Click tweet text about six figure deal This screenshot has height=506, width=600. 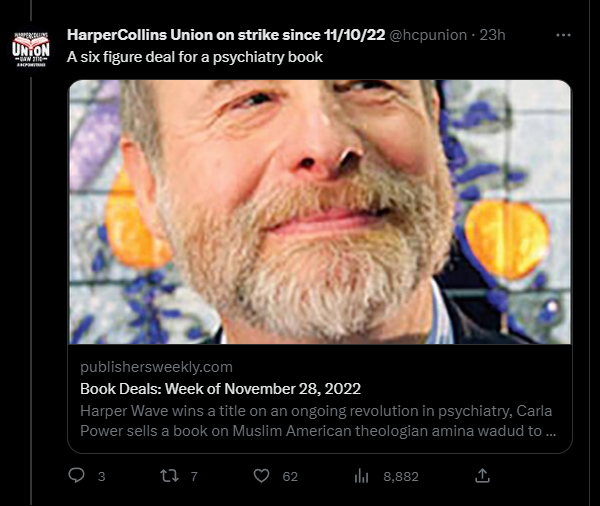coord(195,57)
